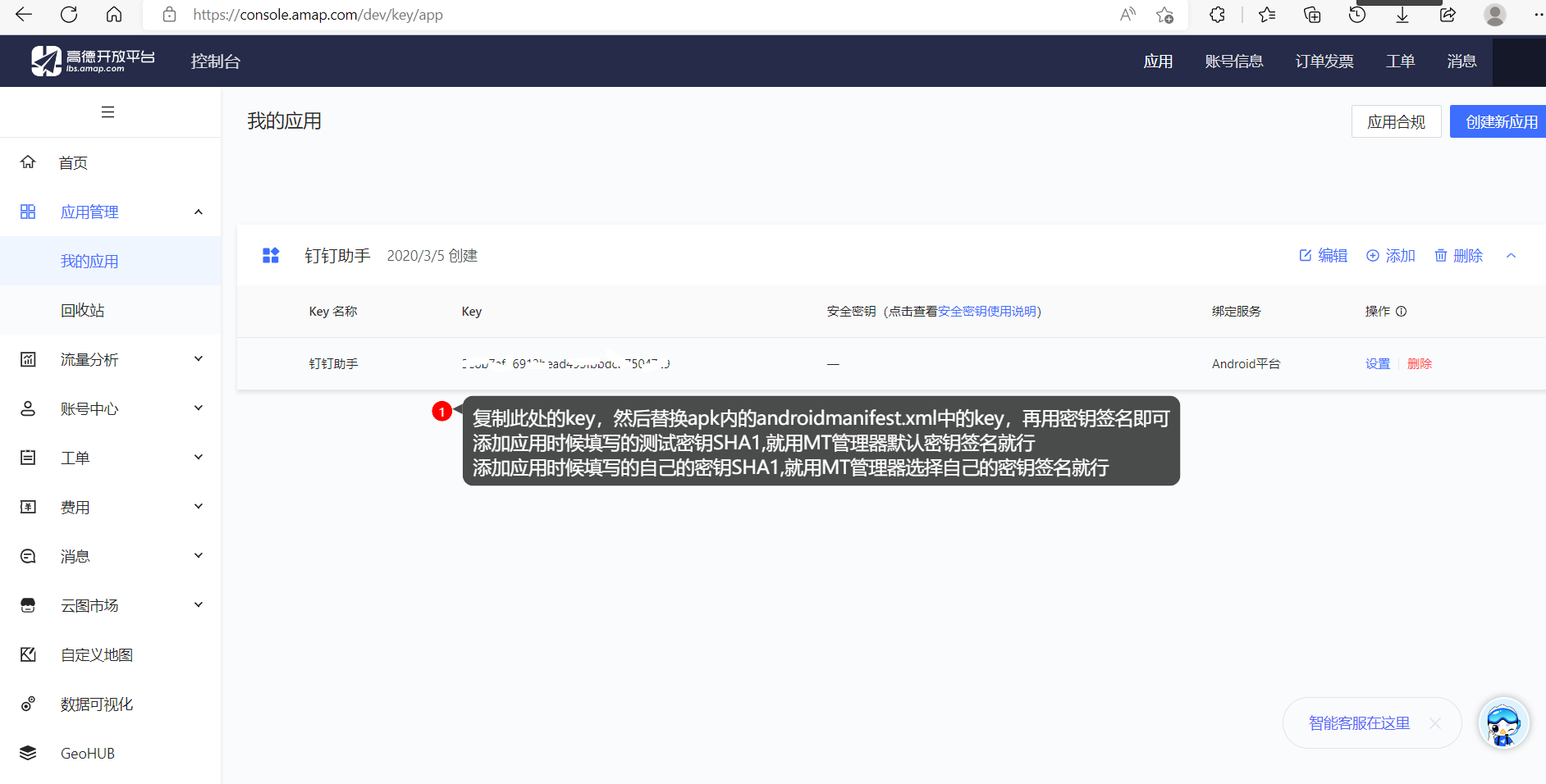Expand the 账号中心 menu chevron
The height and width of the screenshot is (784, 1546).
(198, 408)
